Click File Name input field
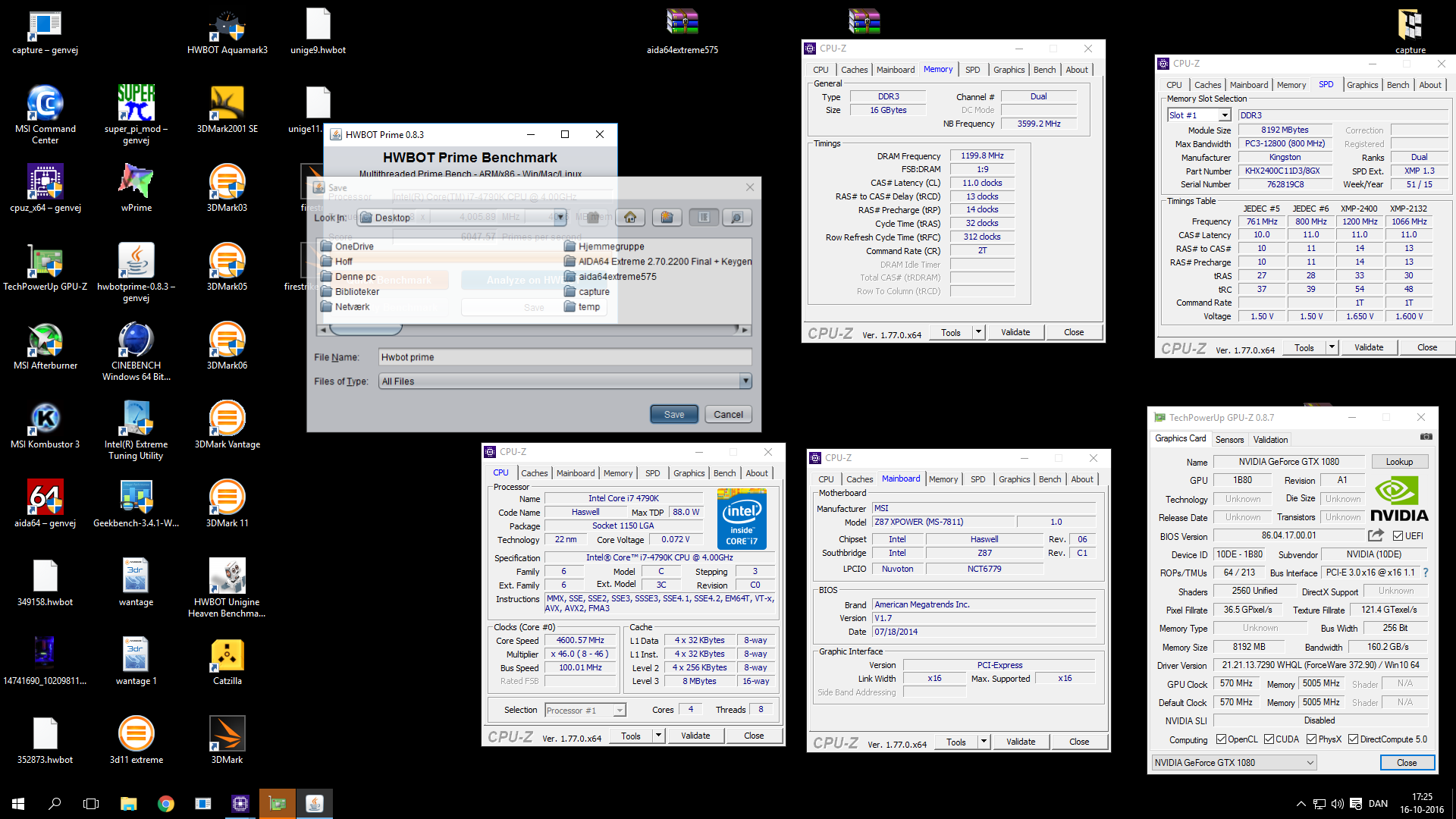Screen dimensions: 1456x819 [565, 357]
